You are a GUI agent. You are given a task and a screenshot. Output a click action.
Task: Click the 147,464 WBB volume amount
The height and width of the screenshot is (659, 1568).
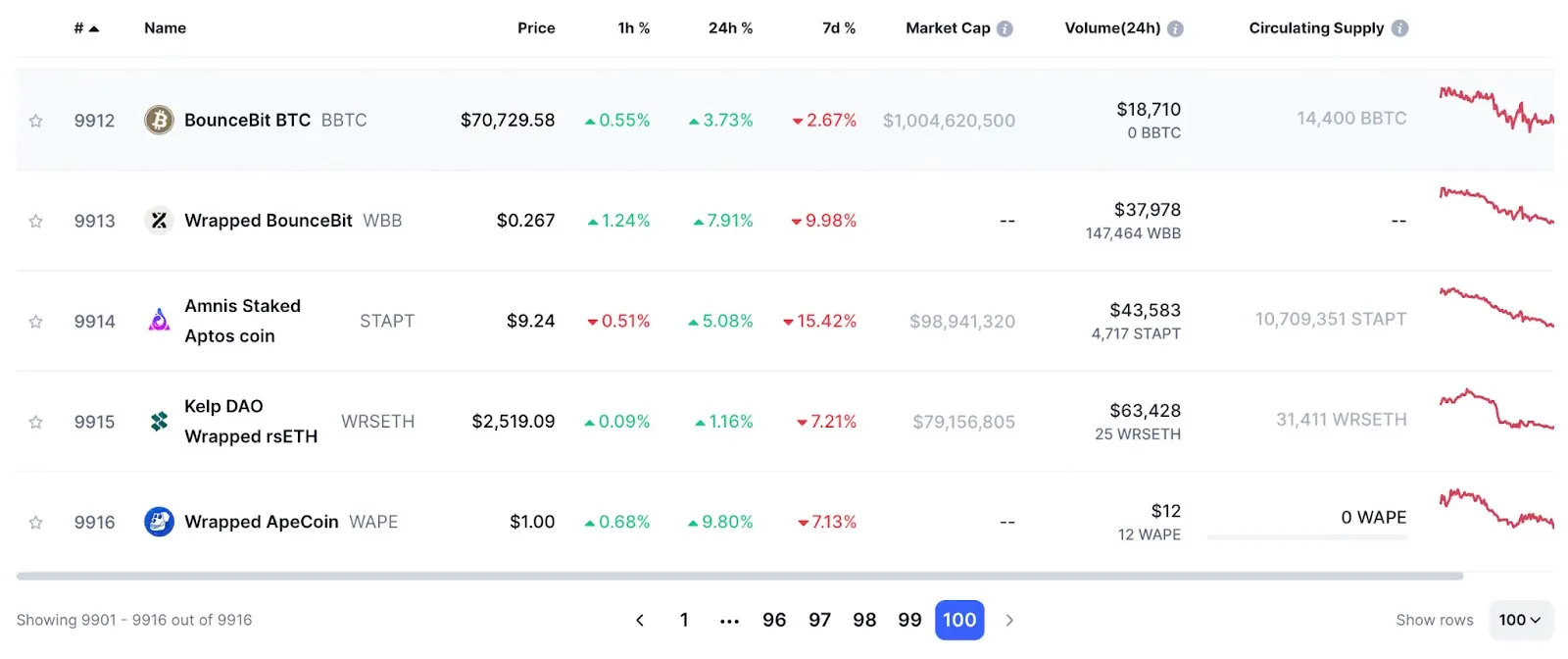[x=1133, y=233]
